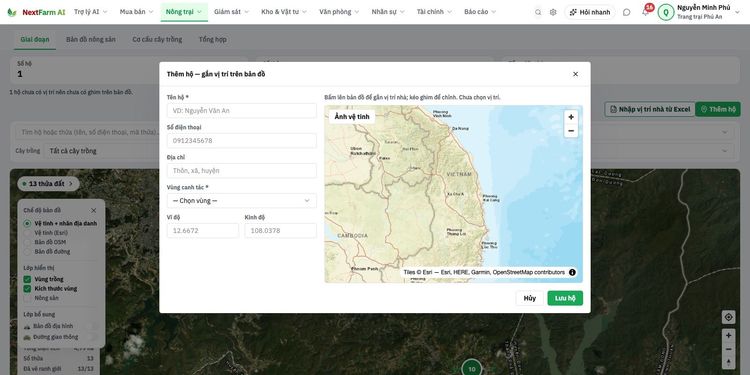This screenshot has height=375, width=750.
Task: Expand the Tài chính menu
Action: tap(434, 12)
